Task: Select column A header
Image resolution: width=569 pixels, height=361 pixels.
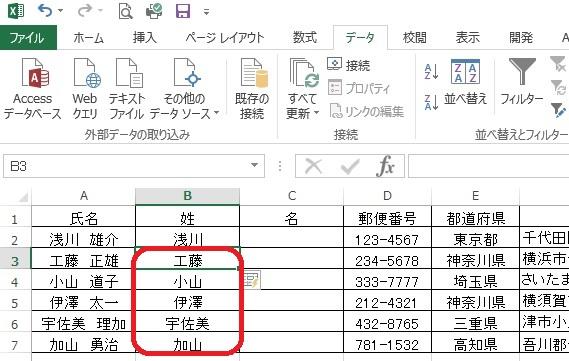Action: (83, 196)
